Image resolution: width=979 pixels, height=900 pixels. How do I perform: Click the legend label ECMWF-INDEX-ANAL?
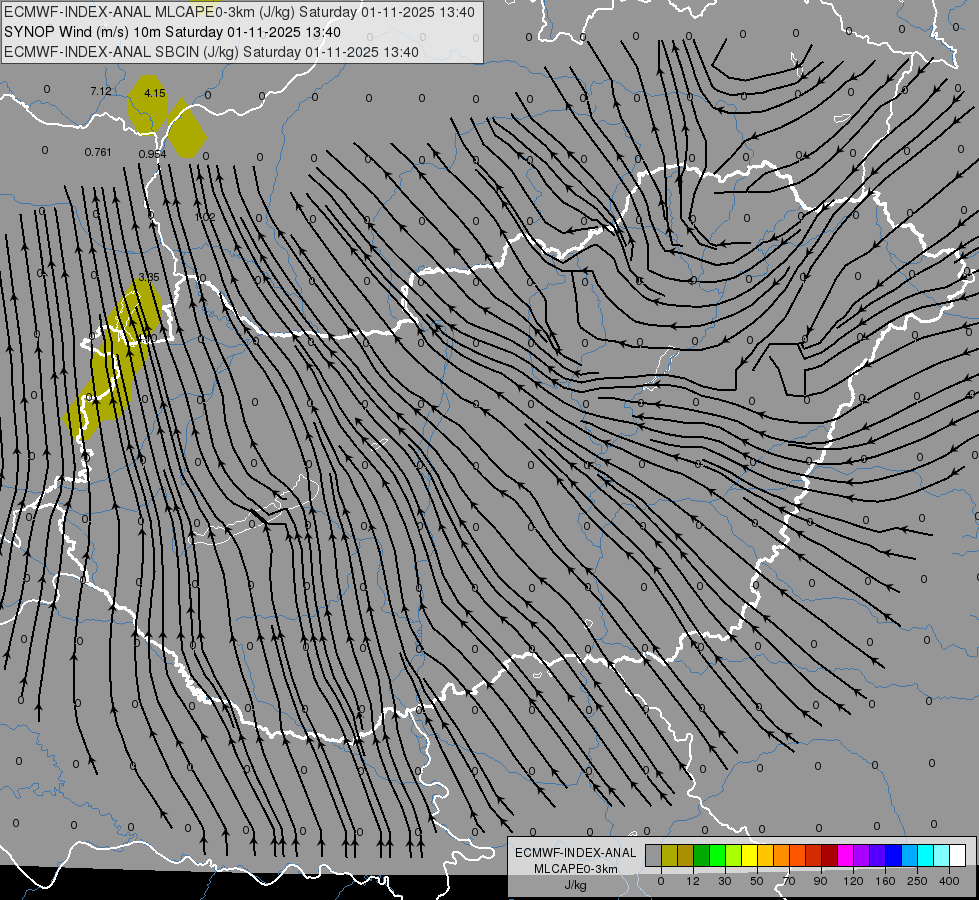pos(576,853)
